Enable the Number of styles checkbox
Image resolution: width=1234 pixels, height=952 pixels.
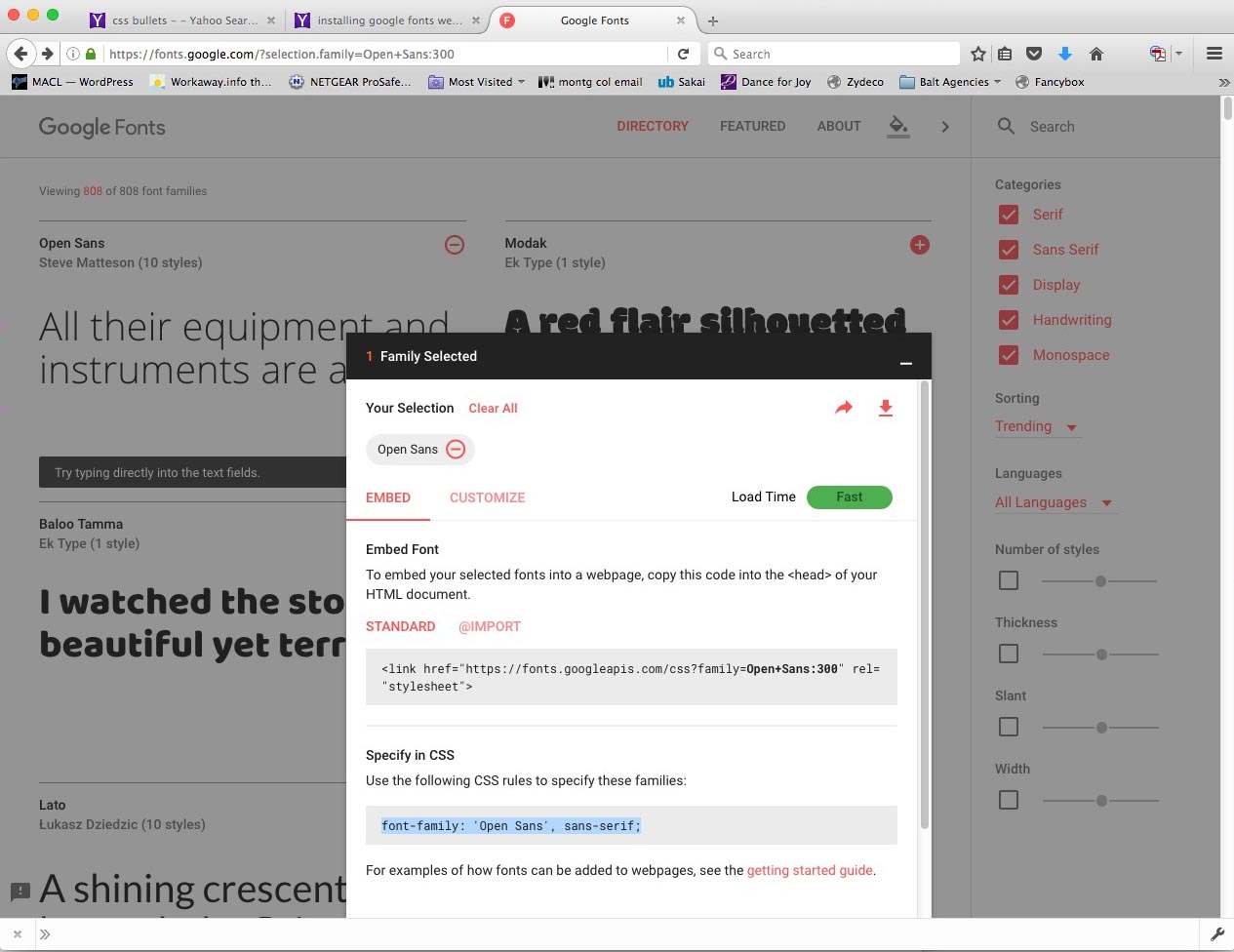click(1009, 580)
